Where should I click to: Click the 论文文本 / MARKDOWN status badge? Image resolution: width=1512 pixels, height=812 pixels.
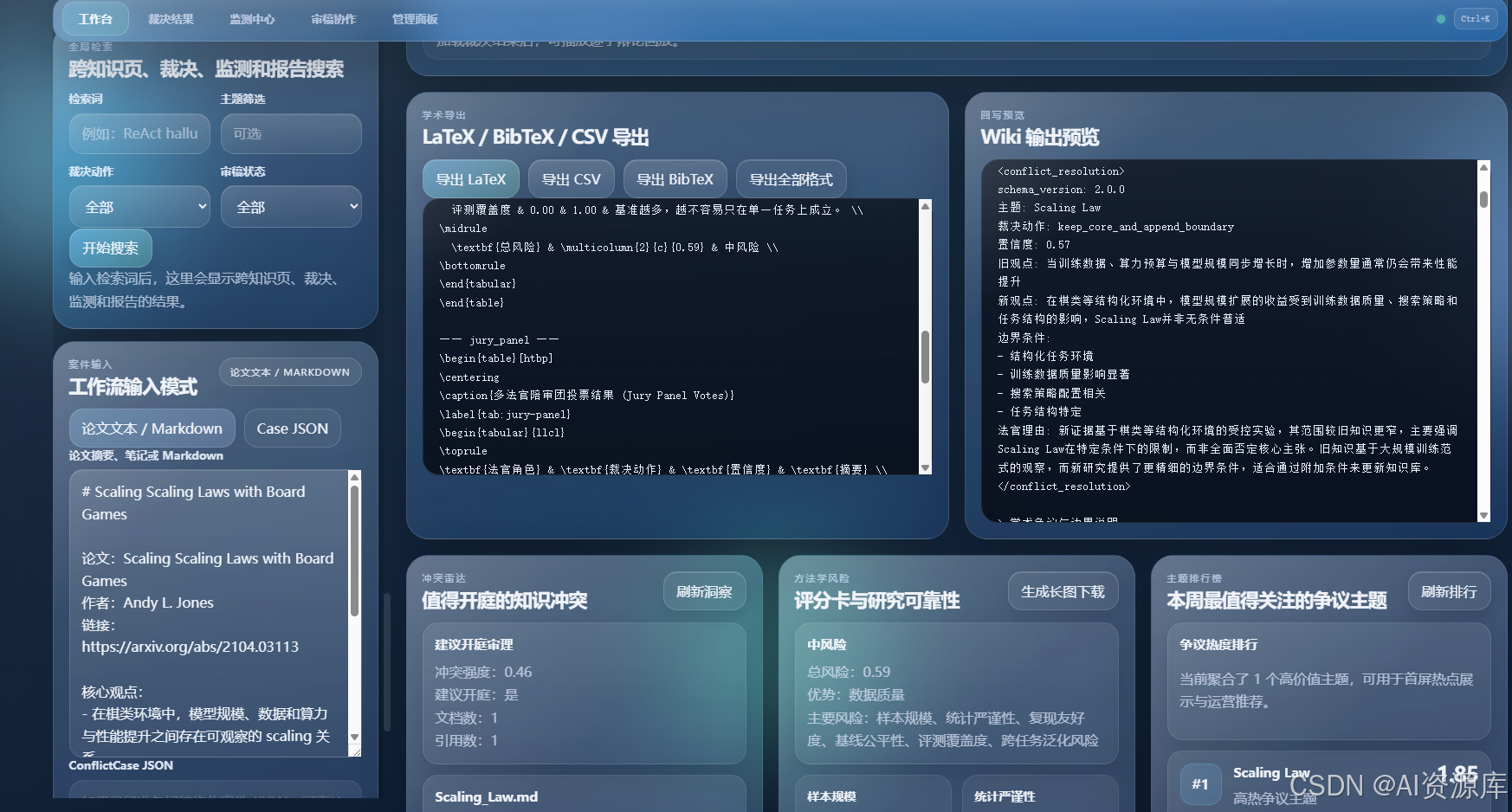click(290, 372)
